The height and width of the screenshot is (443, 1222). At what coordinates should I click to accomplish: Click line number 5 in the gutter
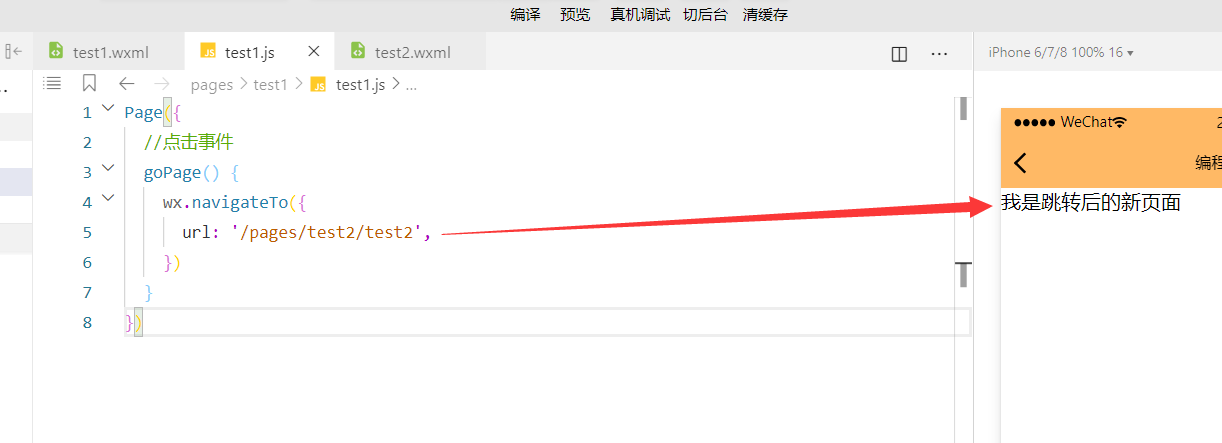tap(87, 232)
